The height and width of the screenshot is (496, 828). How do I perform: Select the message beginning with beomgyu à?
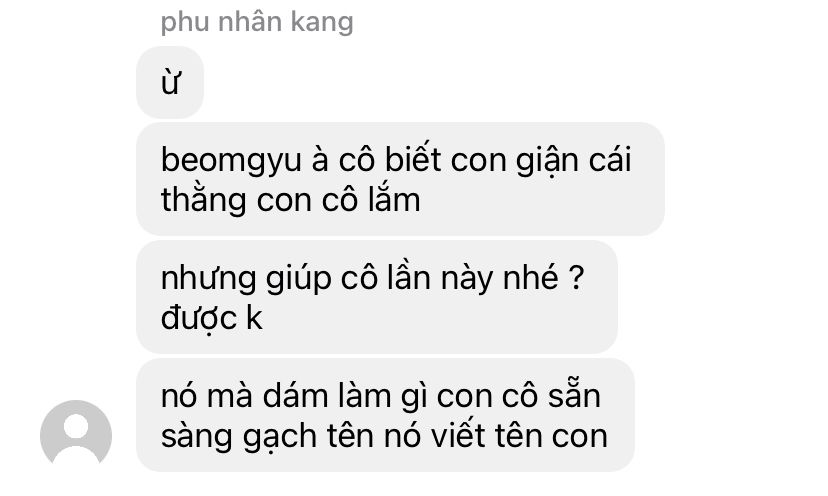[400, 179]
